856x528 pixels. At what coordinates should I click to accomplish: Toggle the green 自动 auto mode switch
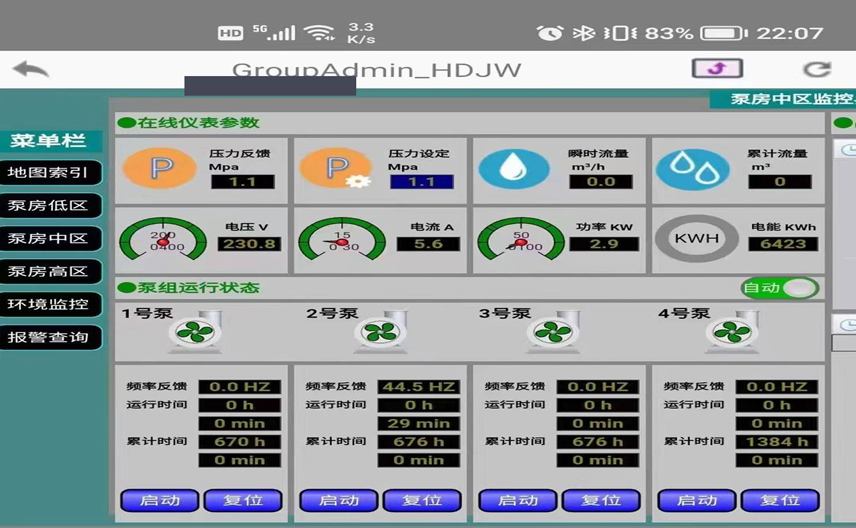pos(780,288)
